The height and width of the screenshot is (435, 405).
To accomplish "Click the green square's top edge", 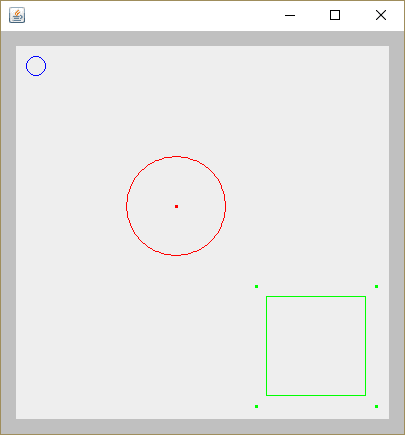I will [x=316, y=296].
